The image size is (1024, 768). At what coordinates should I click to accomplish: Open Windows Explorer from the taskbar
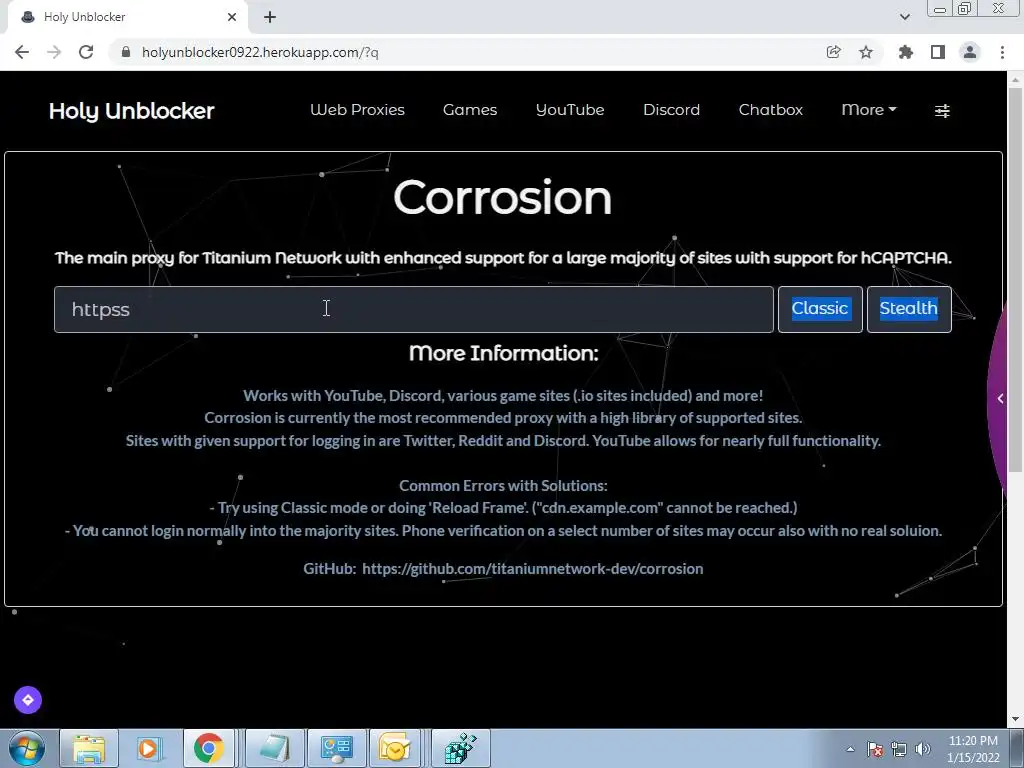(x=89, y=748)
